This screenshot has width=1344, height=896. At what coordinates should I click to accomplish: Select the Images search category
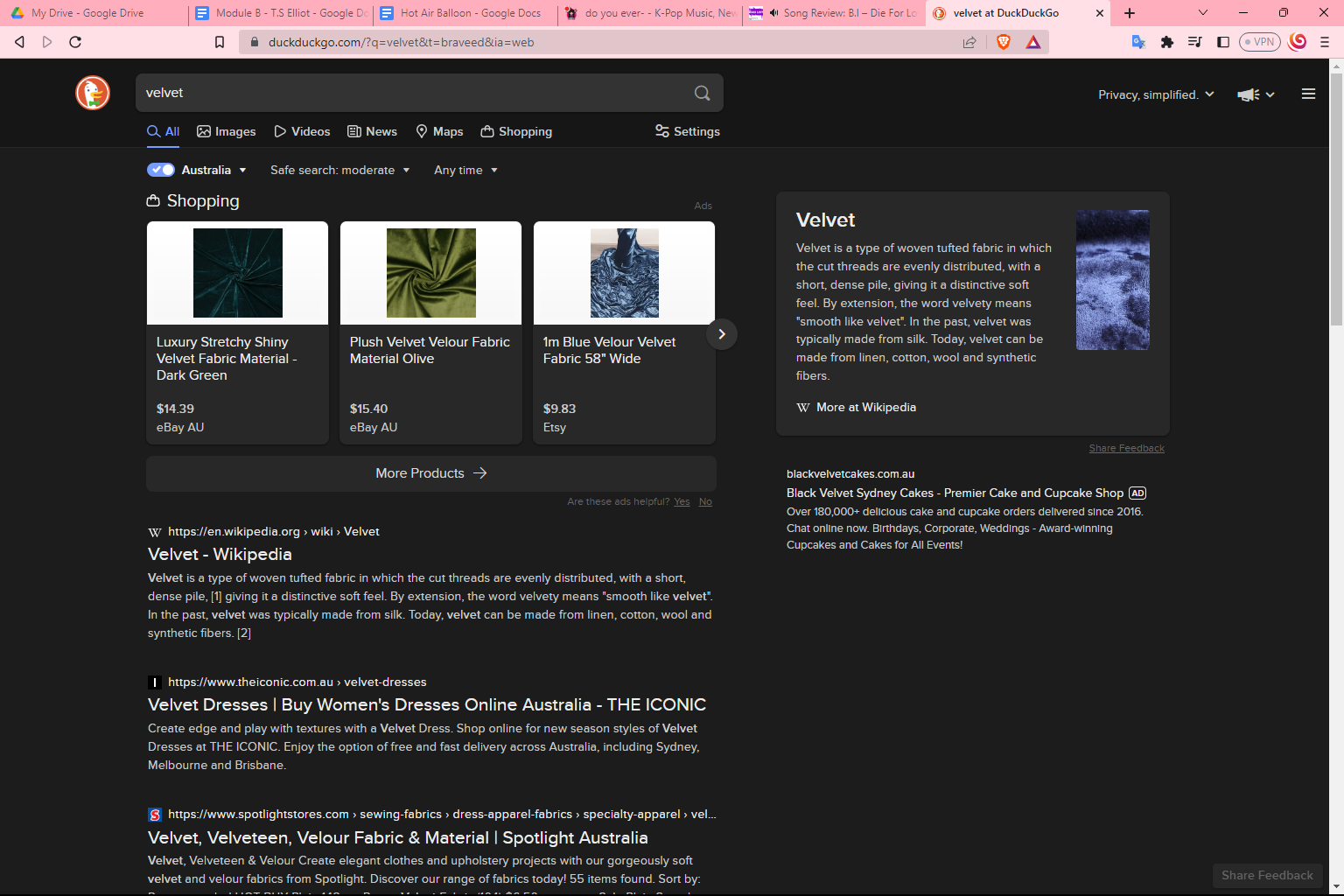(227, 131)
